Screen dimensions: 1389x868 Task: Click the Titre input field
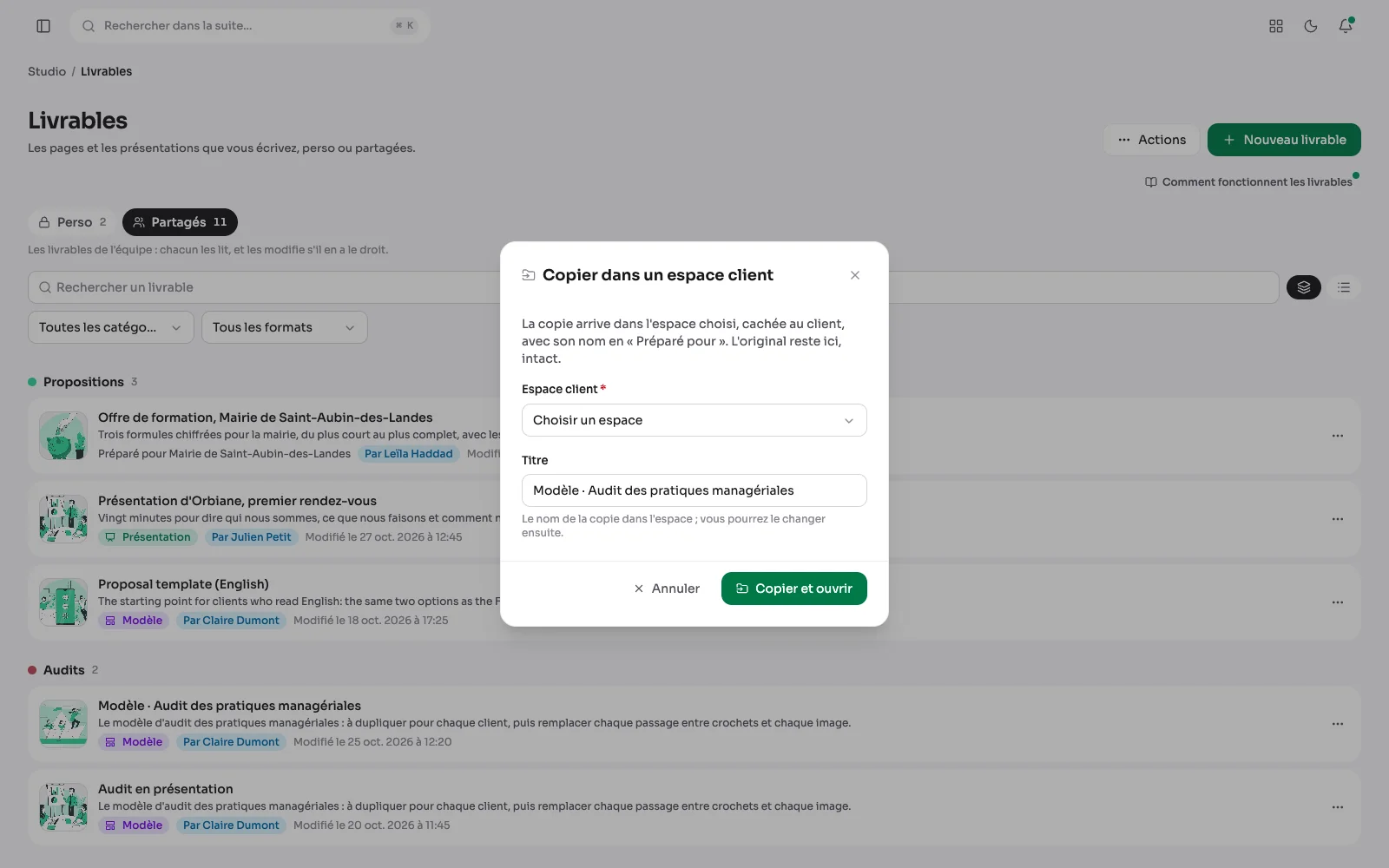pos(694,490)
